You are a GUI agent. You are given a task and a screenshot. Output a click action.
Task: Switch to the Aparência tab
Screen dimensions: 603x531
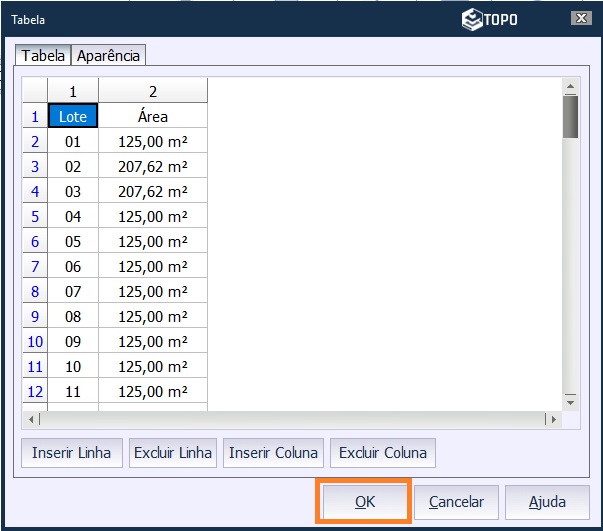[109, 56]
